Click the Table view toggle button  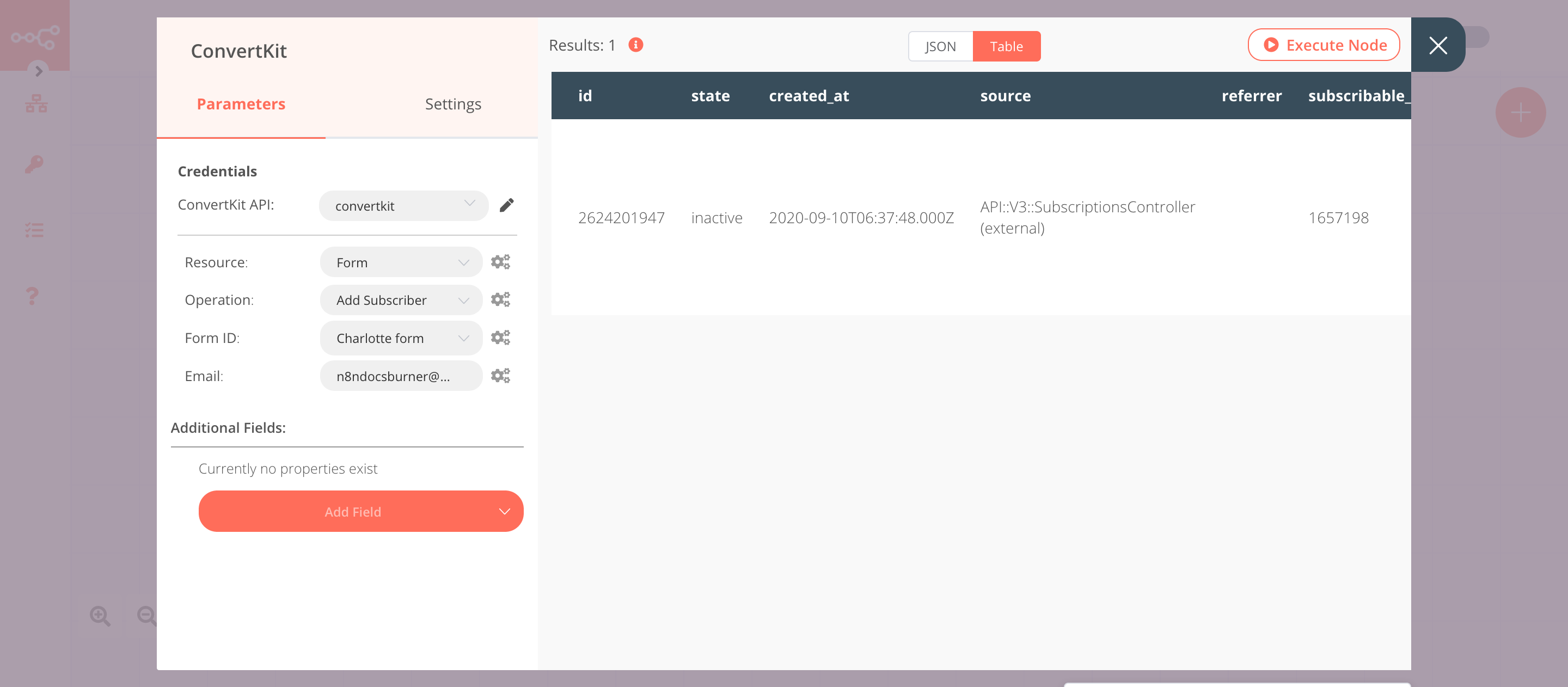click(1006, 46)
